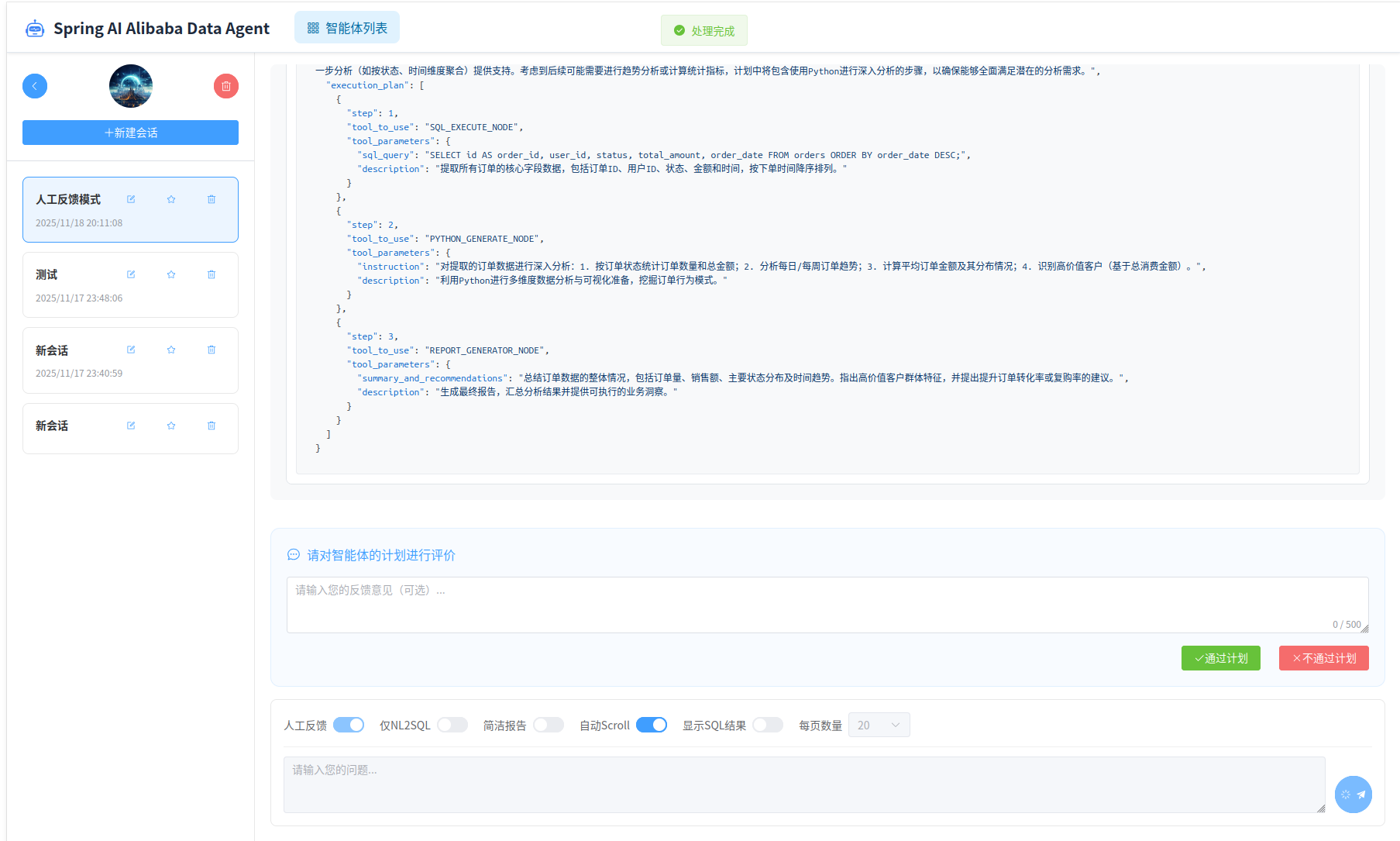Click the blue back arrow button
The width and height of the screenshot is (1400, 841).
(35, 86)
